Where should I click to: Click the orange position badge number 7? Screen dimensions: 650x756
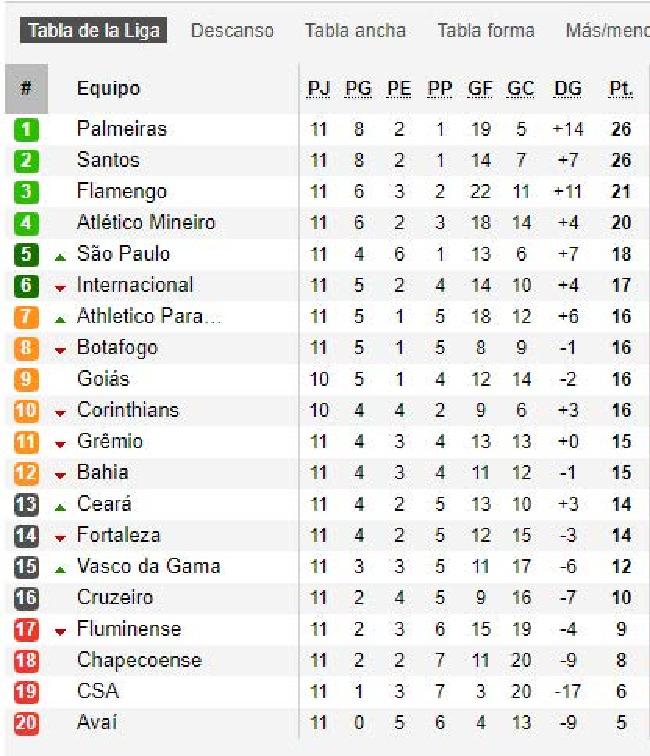point(26,317)
